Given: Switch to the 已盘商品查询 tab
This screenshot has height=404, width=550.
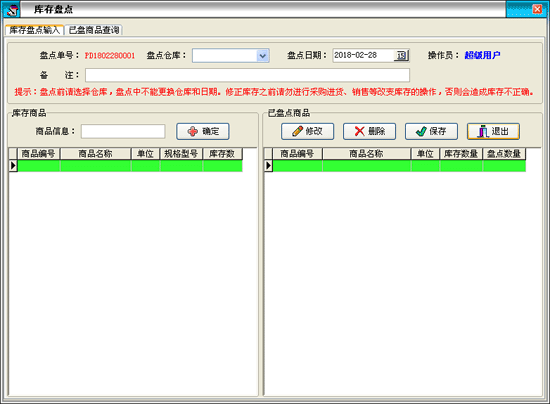Looking at the screenshot, I should (x=94, y=30).
